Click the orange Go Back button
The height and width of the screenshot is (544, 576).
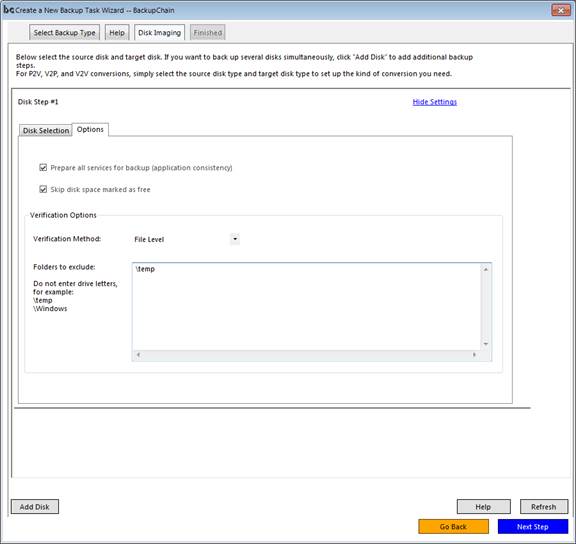coord(453,526)
